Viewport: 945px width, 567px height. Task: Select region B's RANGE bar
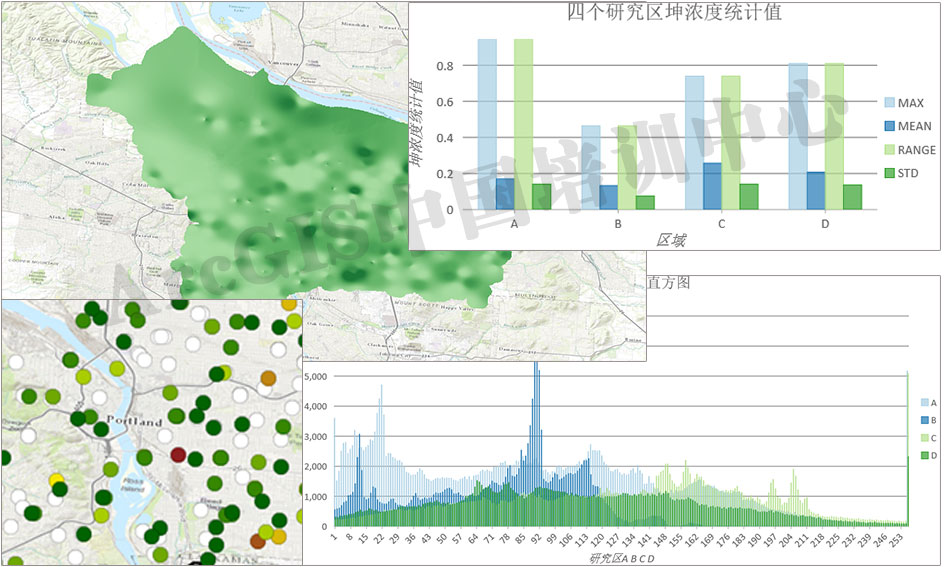pyautogui.click(x=627, y=168)
